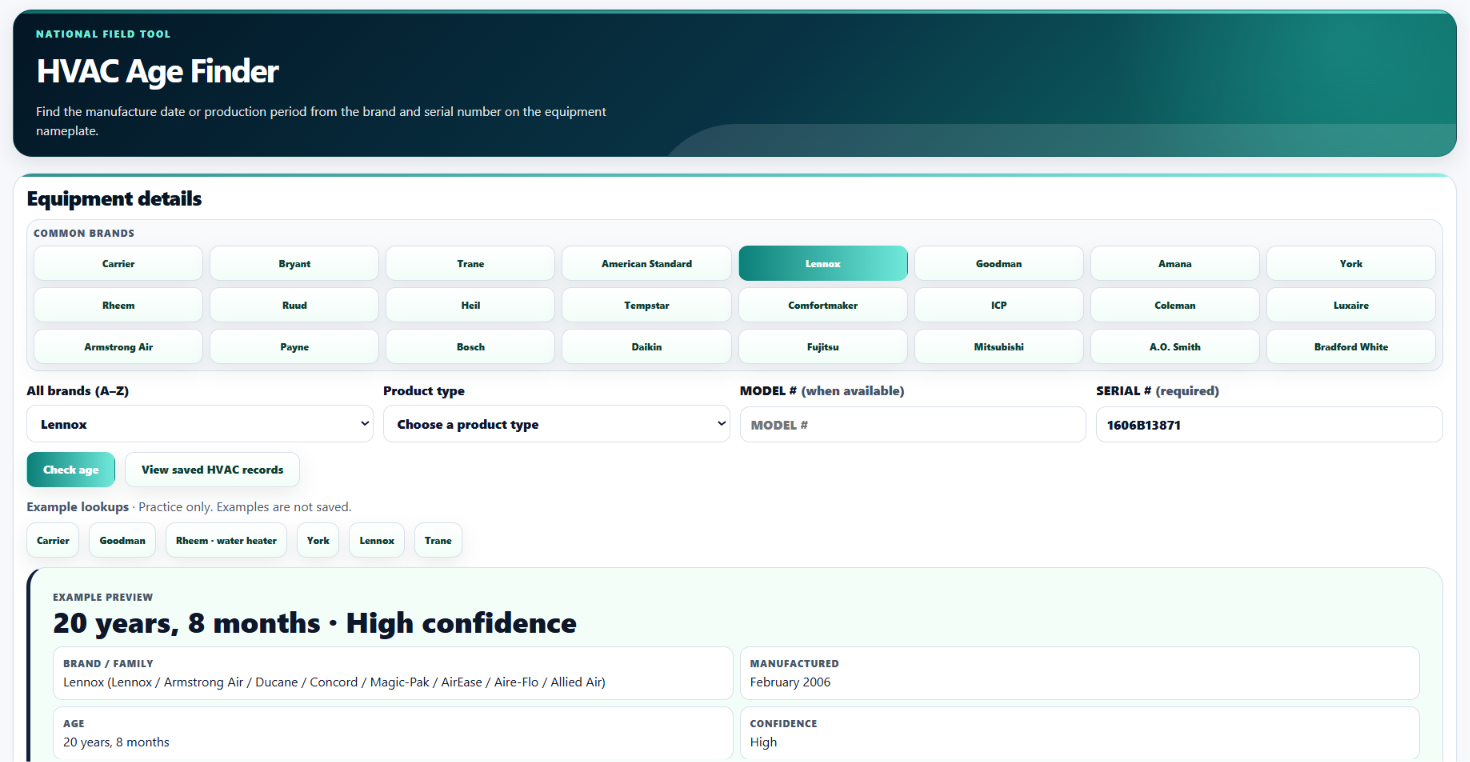
Task: Click the manufactured date 'February 2006'
Action: (x=790, y=682)
